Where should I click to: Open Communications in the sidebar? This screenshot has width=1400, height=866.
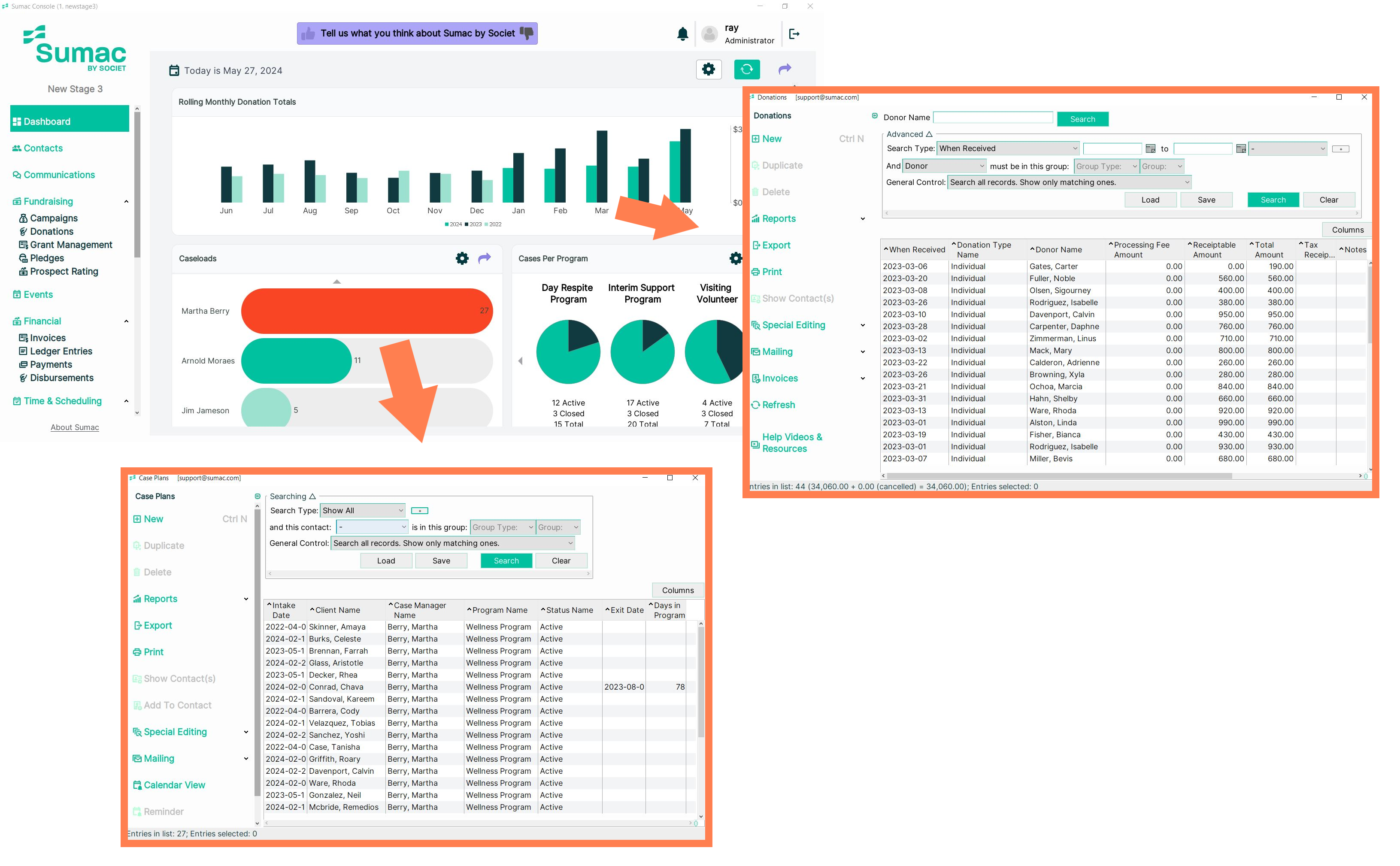(x=54, y=175)
